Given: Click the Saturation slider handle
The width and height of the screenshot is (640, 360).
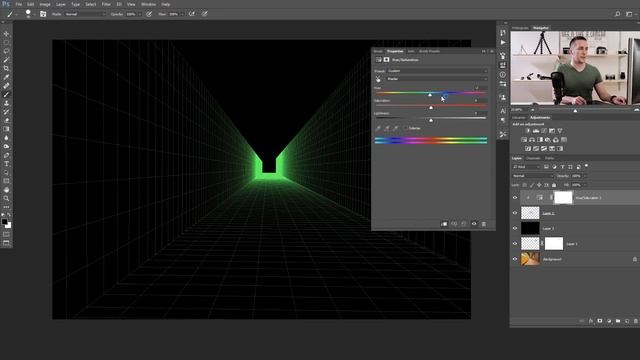Looking at the screenshot, I should pyautogui.click(x=431, y=108).
